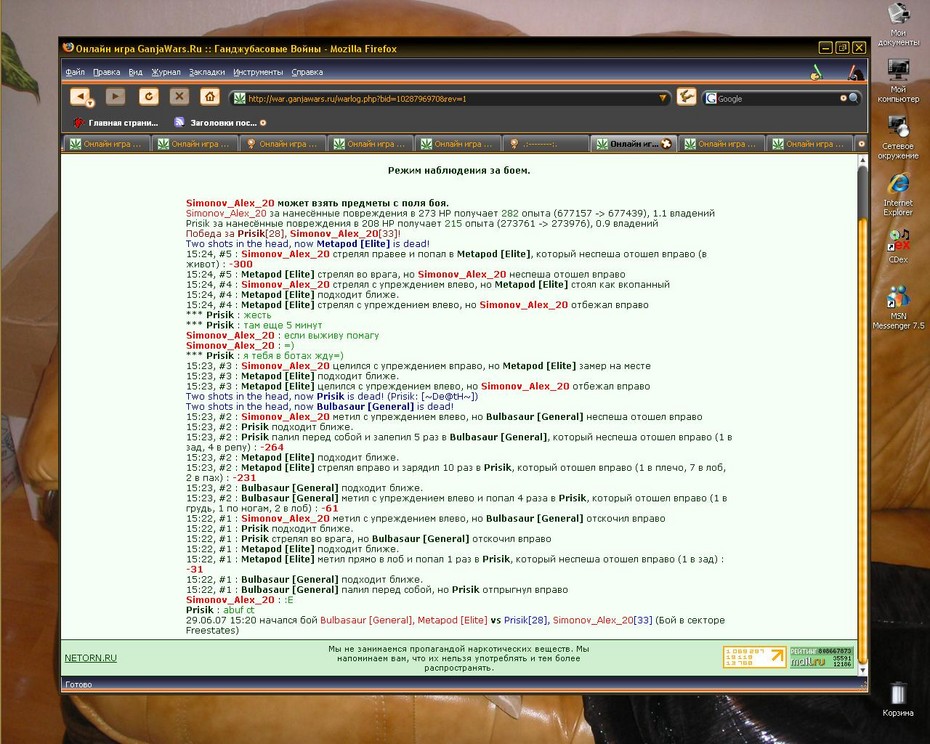Maximize the Firefox window

point(842,48)
